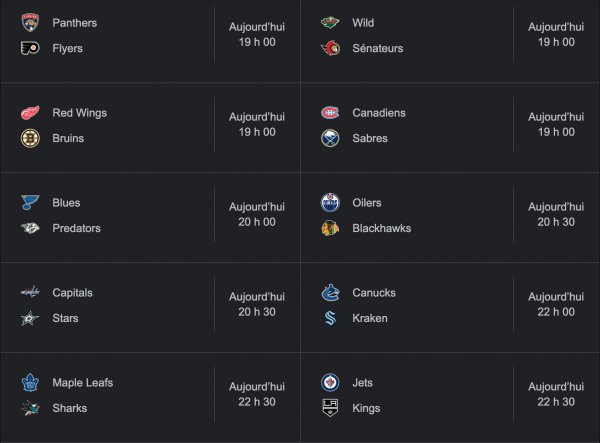Click the Florida Panthers team logo
Screen dimensions: 600x443
(x=29, y=22)
